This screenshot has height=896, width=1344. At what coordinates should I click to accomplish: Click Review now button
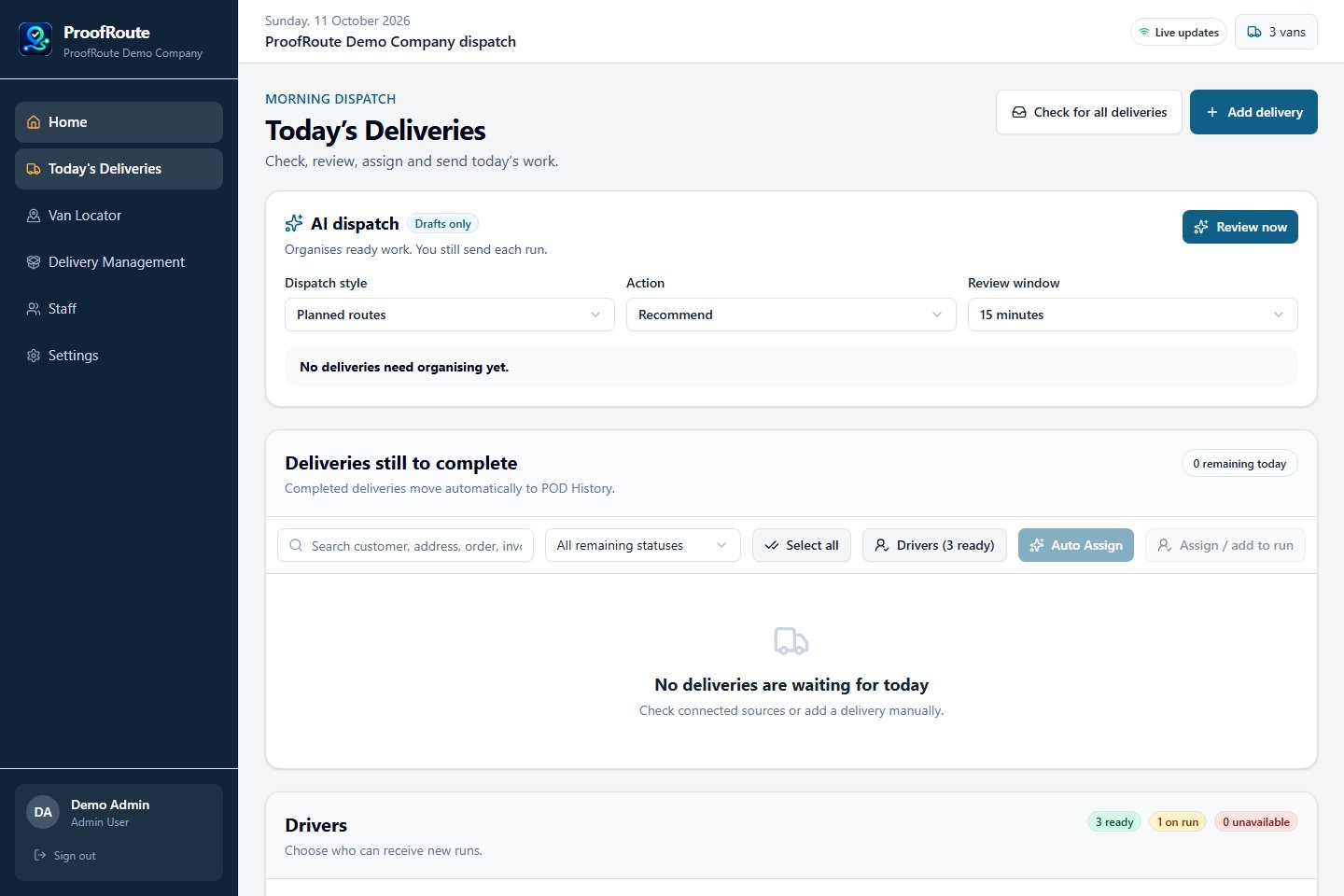(x=1240, y=227)
